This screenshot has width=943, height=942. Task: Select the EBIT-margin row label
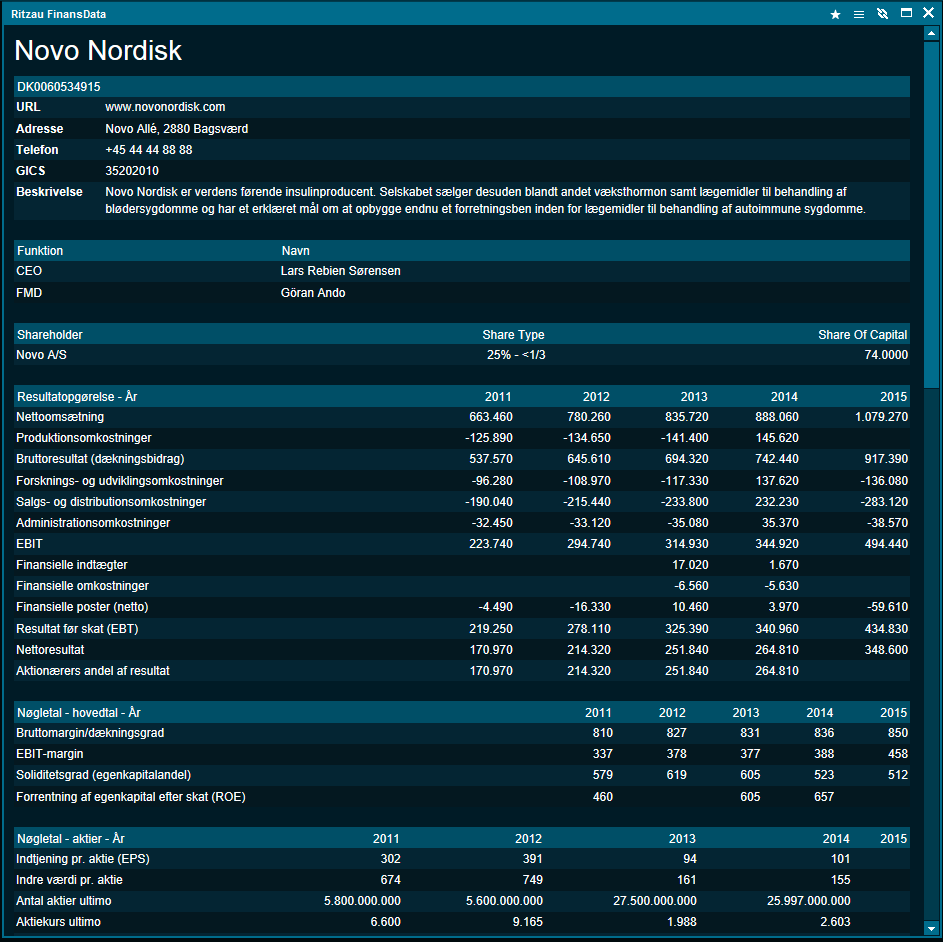(50, 754)
